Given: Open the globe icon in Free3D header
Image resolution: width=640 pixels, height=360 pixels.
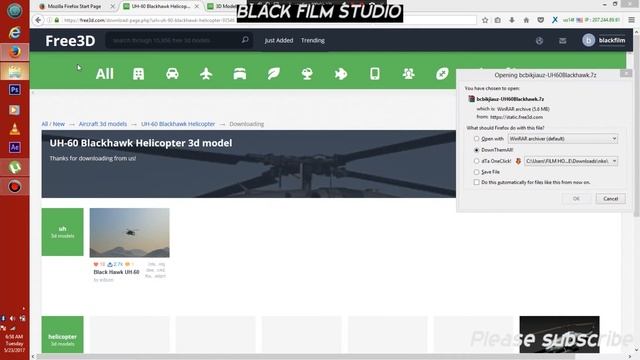Looking at the screenshot, I should (x=539, y=40).
